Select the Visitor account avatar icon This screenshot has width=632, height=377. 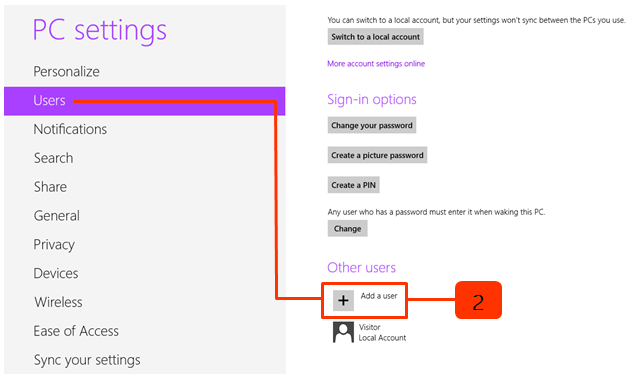tap(343, 332)
